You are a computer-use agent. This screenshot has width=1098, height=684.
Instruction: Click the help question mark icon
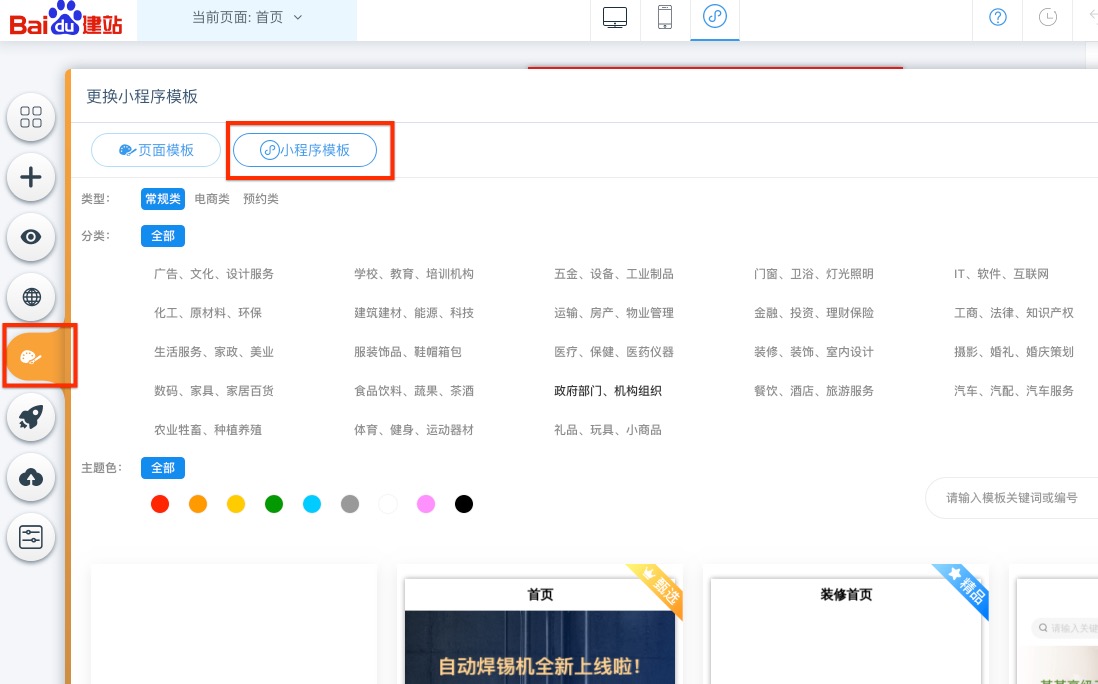997,18
